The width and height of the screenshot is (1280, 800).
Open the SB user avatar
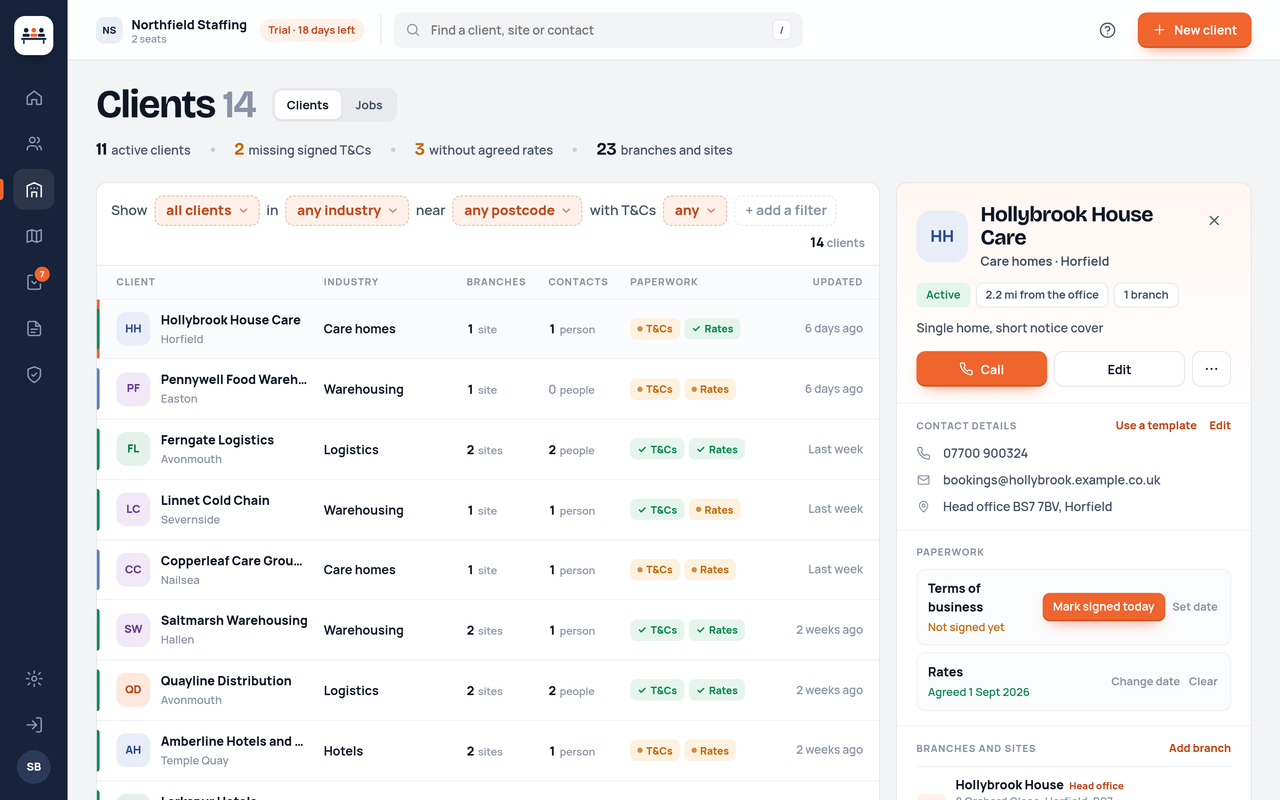(34, 767)
